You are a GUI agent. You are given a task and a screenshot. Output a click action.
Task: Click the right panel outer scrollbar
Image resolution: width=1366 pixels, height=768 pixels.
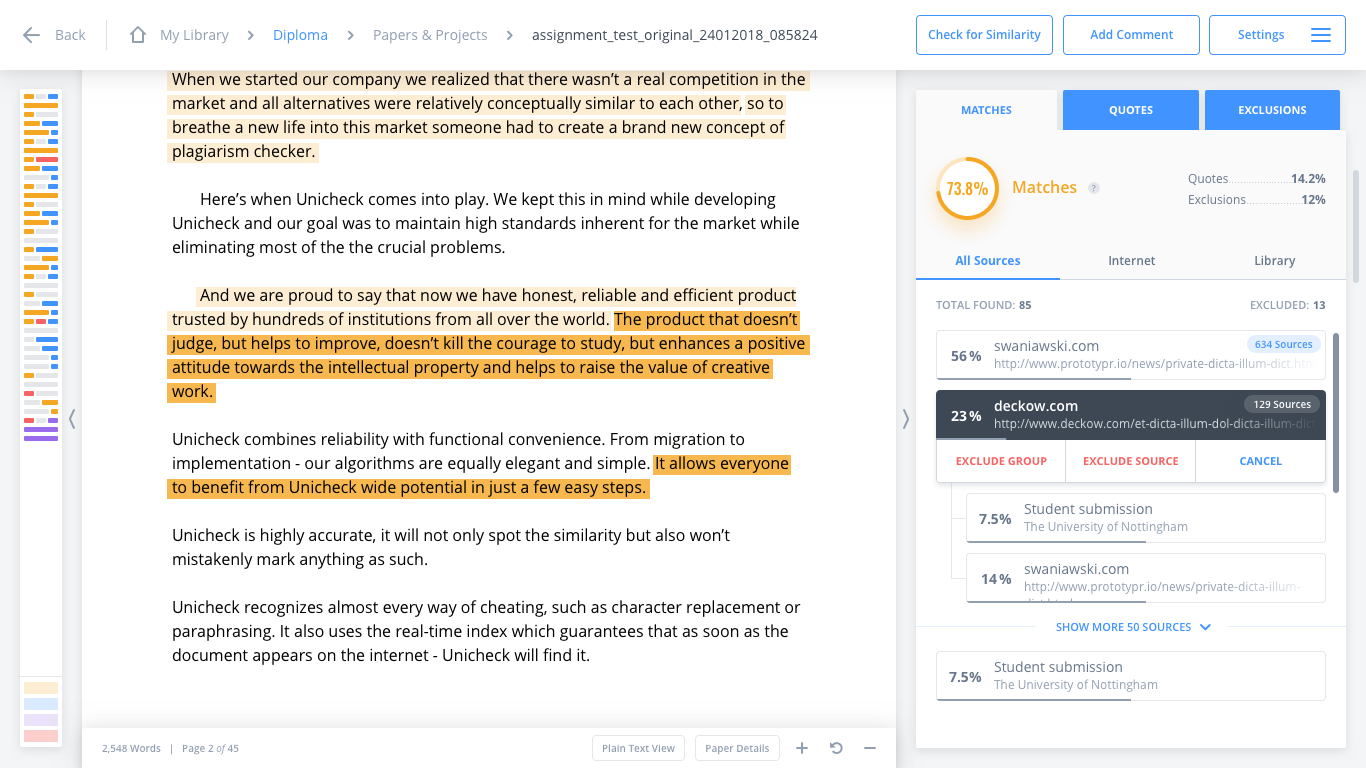[x=1356, y=225]
